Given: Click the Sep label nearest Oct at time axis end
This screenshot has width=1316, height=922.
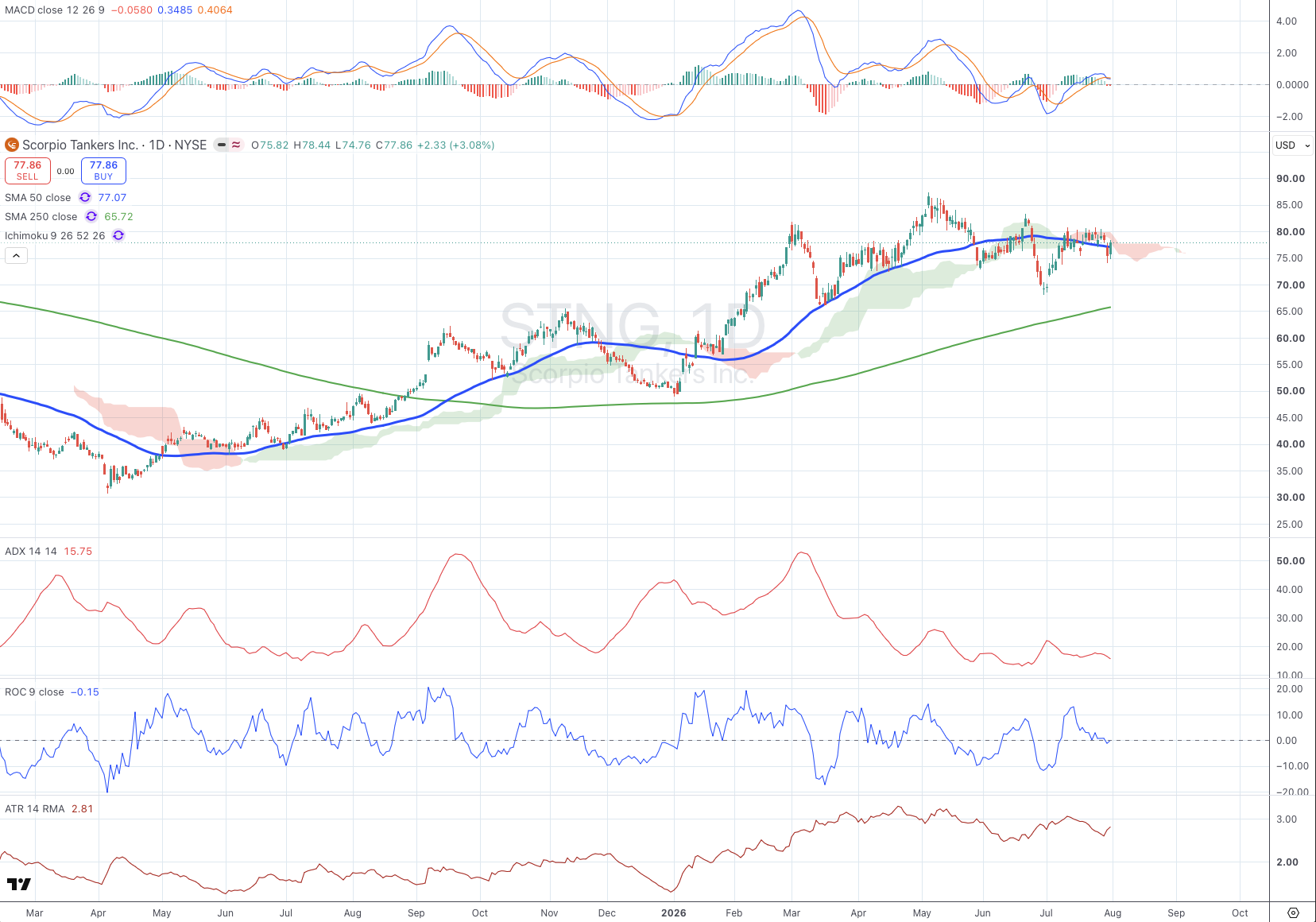Looking at the screenshot, I should click(x=1176, y=912).
